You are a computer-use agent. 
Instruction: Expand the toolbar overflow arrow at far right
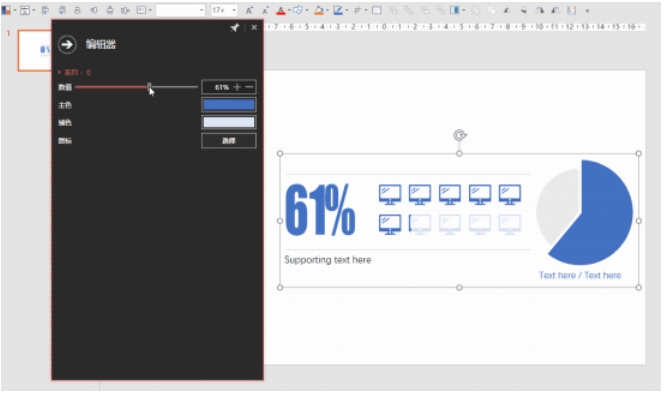587,11
